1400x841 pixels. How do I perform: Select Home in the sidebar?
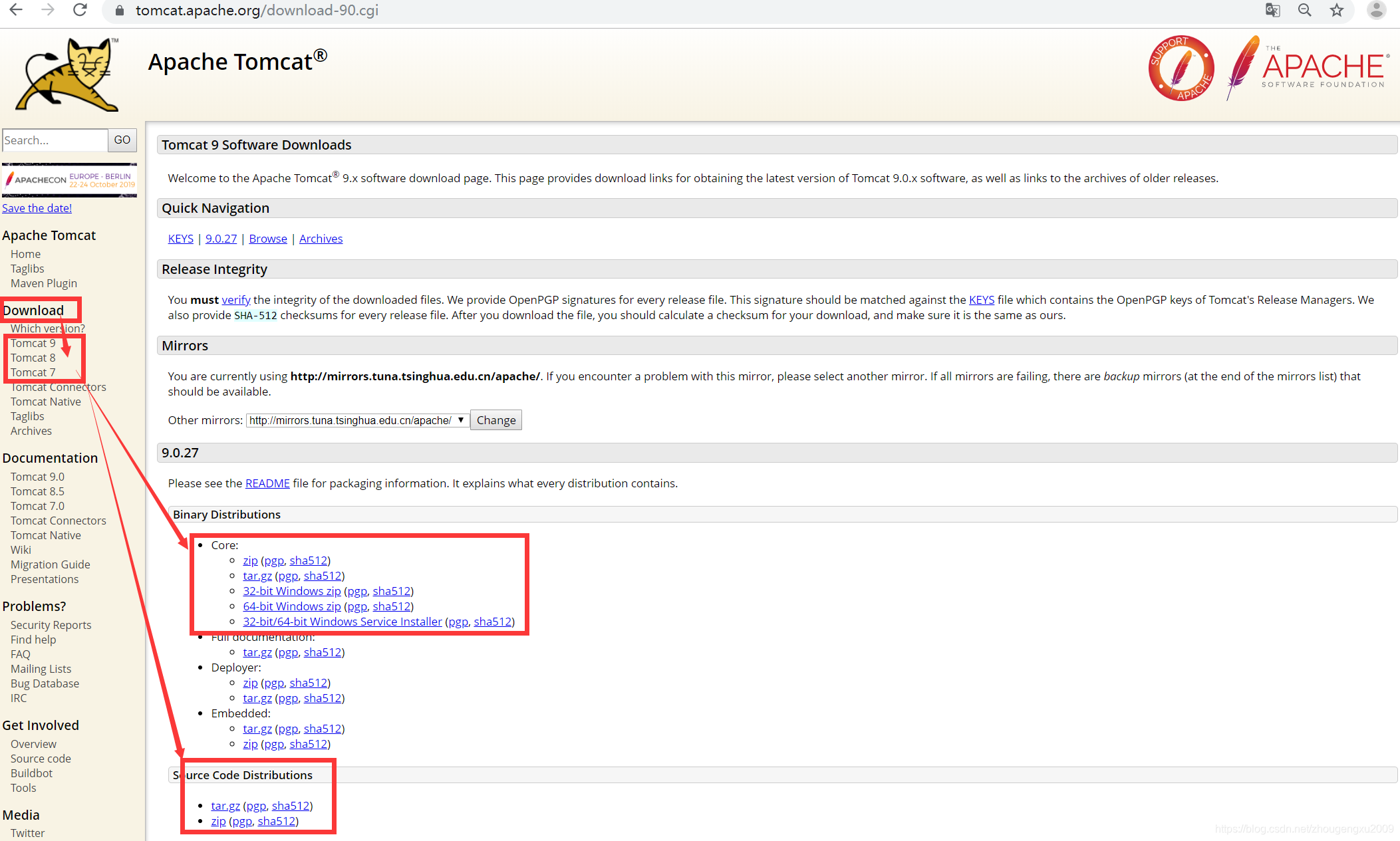pyautogui.click(x=26, y=254)
